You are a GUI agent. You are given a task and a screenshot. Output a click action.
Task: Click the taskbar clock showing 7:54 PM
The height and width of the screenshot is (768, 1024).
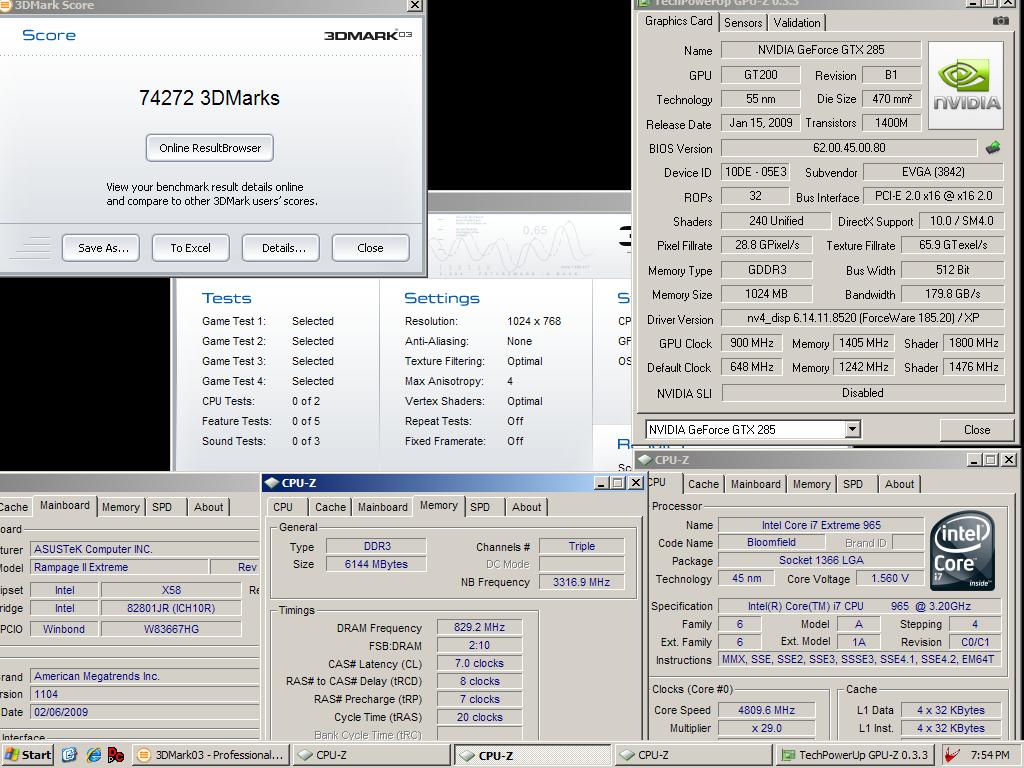coord(990,755)
